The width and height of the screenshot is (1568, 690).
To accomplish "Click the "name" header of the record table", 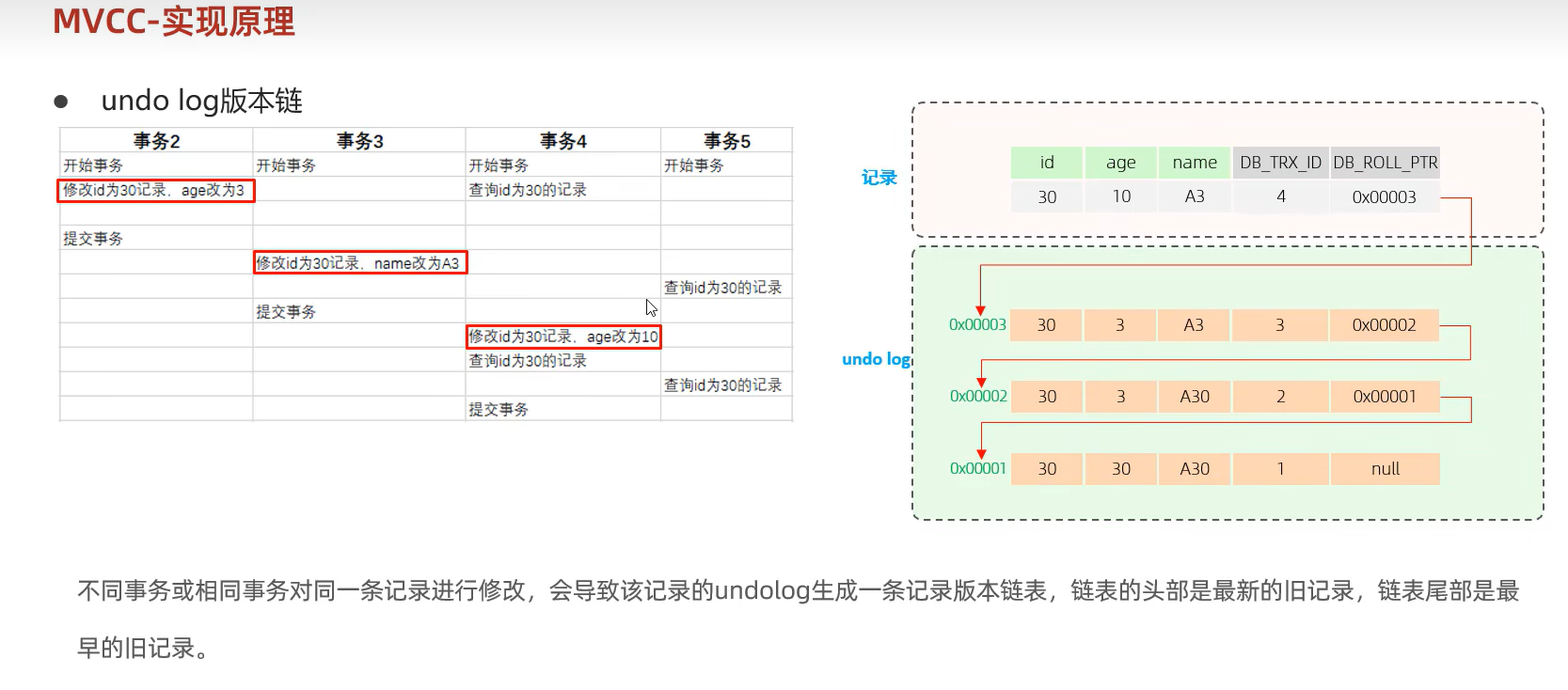I will pyautogui.click(x=1195, y=163).
